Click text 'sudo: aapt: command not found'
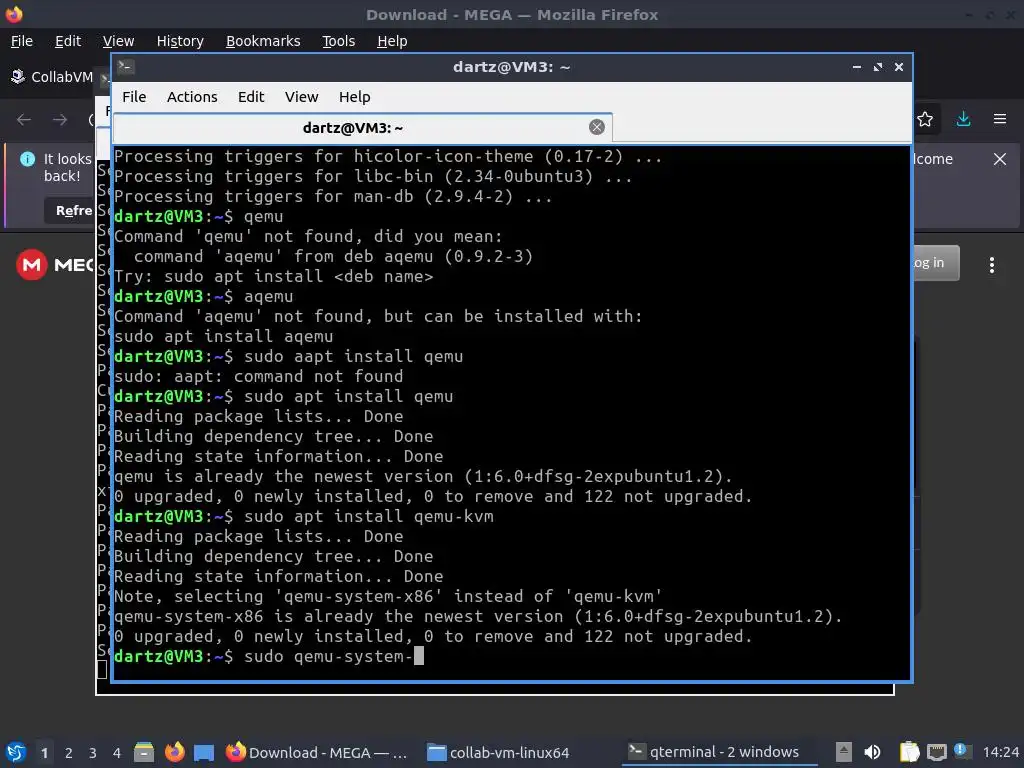 259,377
